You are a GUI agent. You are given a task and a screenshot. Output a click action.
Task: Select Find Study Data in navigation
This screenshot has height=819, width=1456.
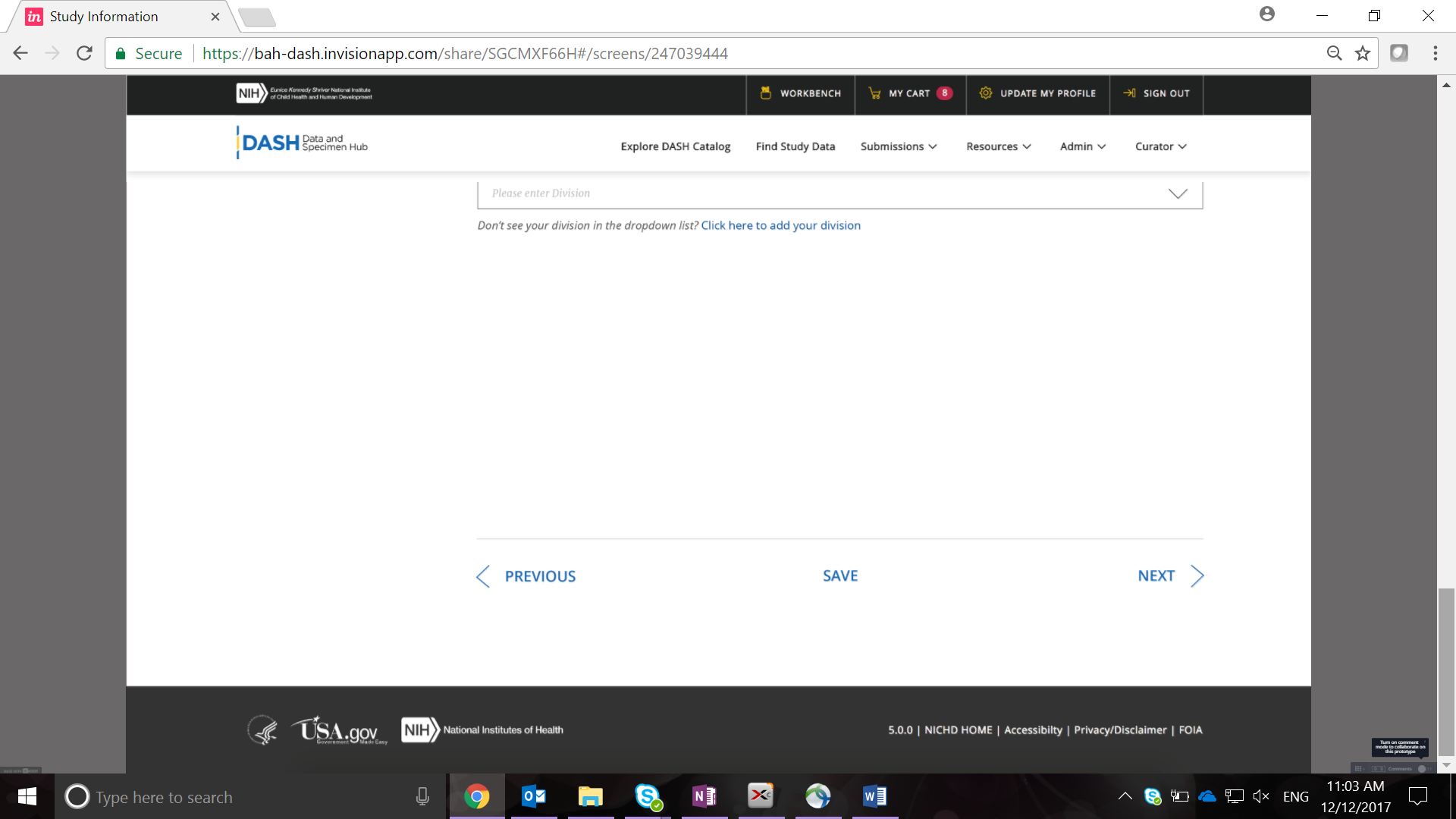(x=795, y=146)
